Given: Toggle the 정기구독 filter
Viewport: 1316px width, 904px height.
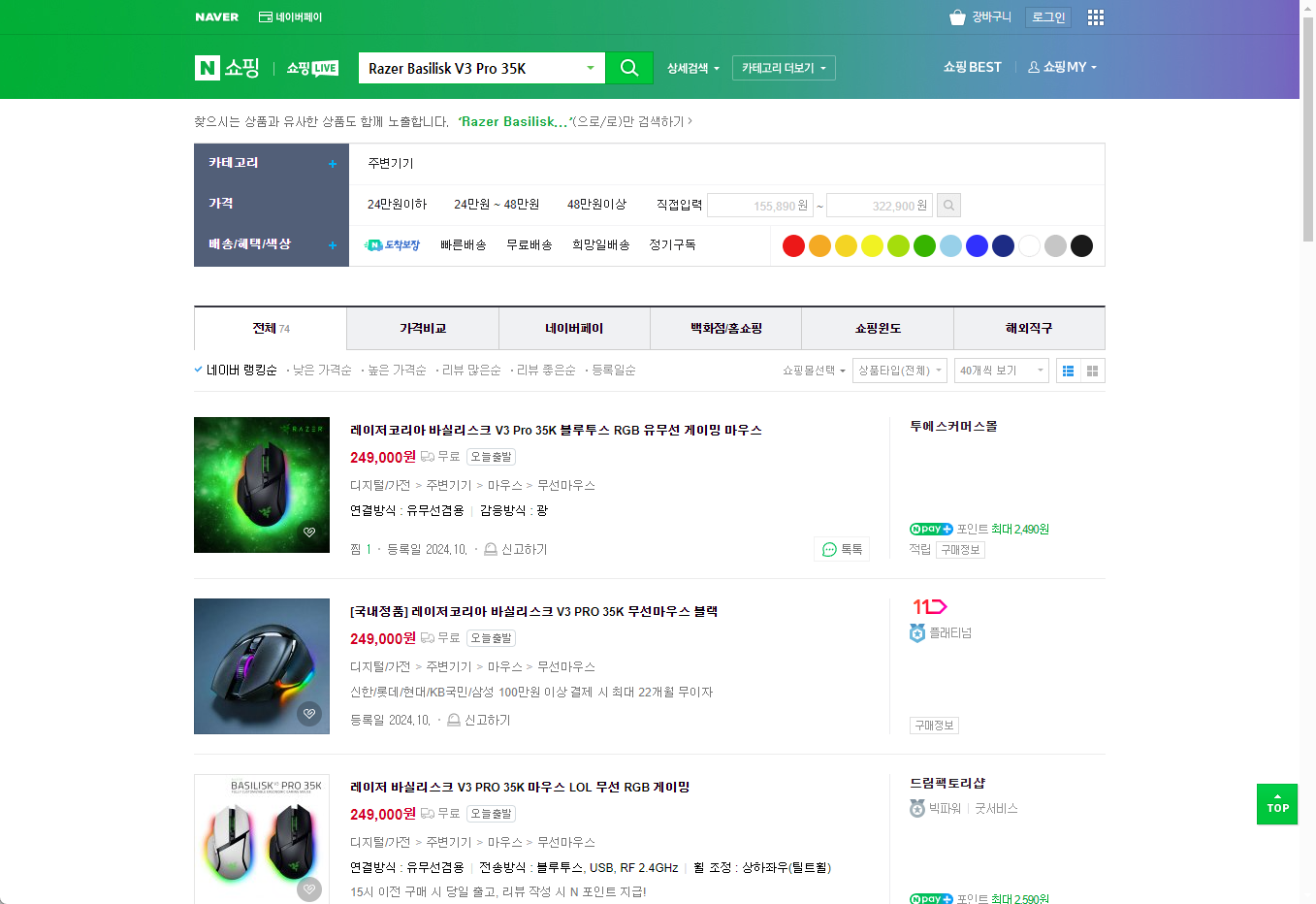Looking at the screenshot, I should coord(672,245).
